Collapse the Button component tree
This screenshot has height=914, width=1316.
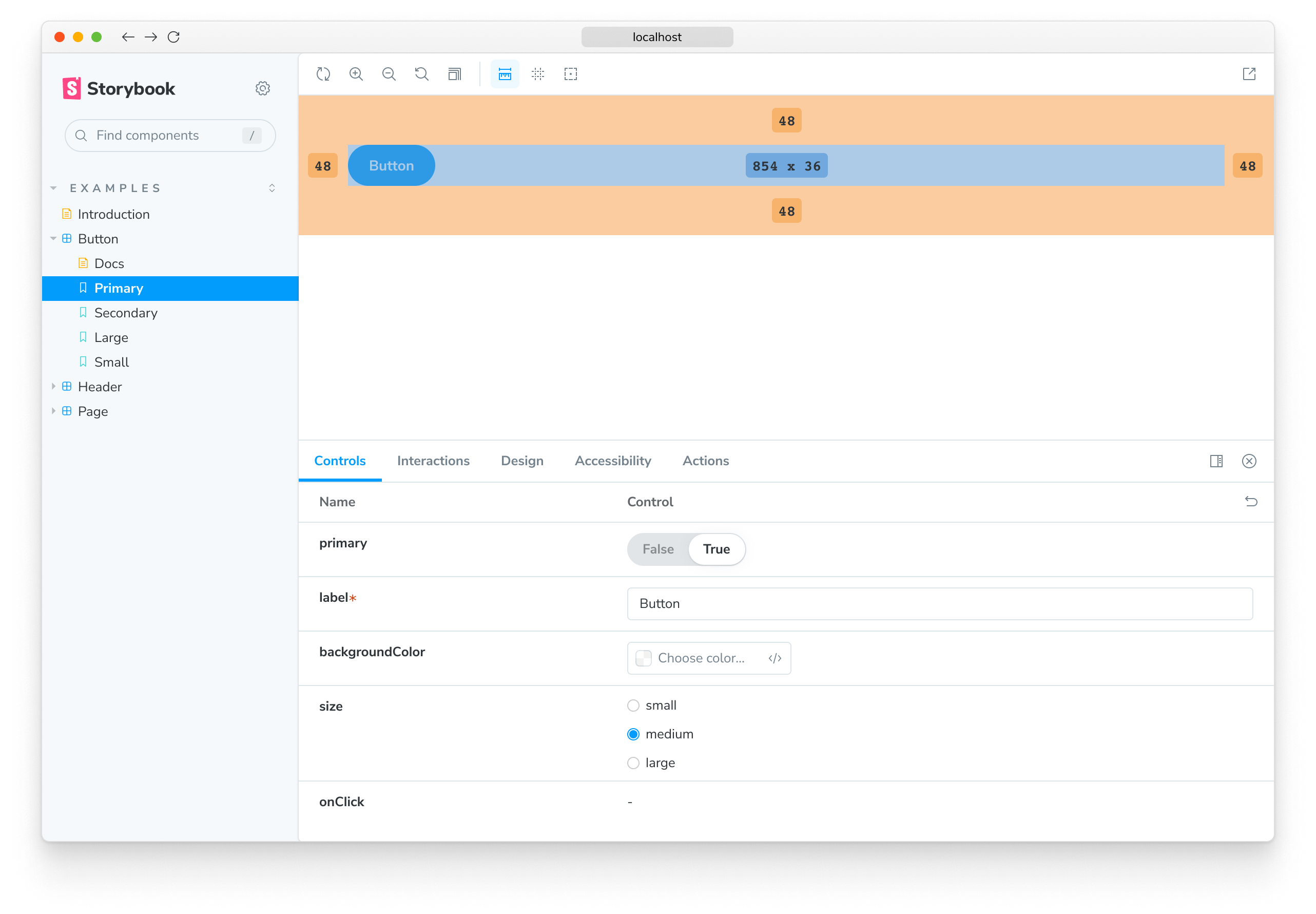click(x=54, y=238)
